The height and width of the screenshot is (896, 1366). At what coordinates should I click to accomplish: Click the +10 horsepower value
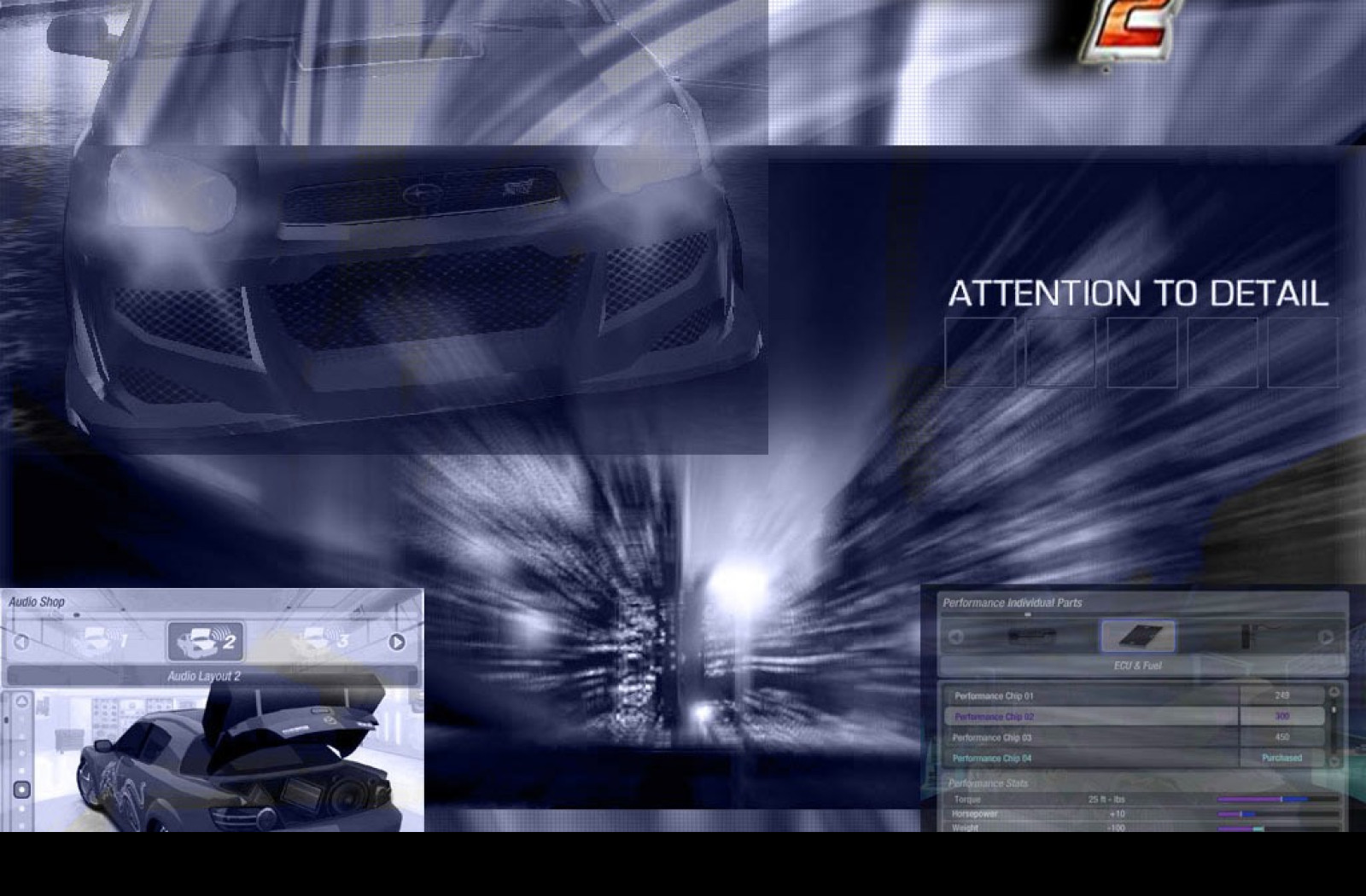tap(1116, 814)
